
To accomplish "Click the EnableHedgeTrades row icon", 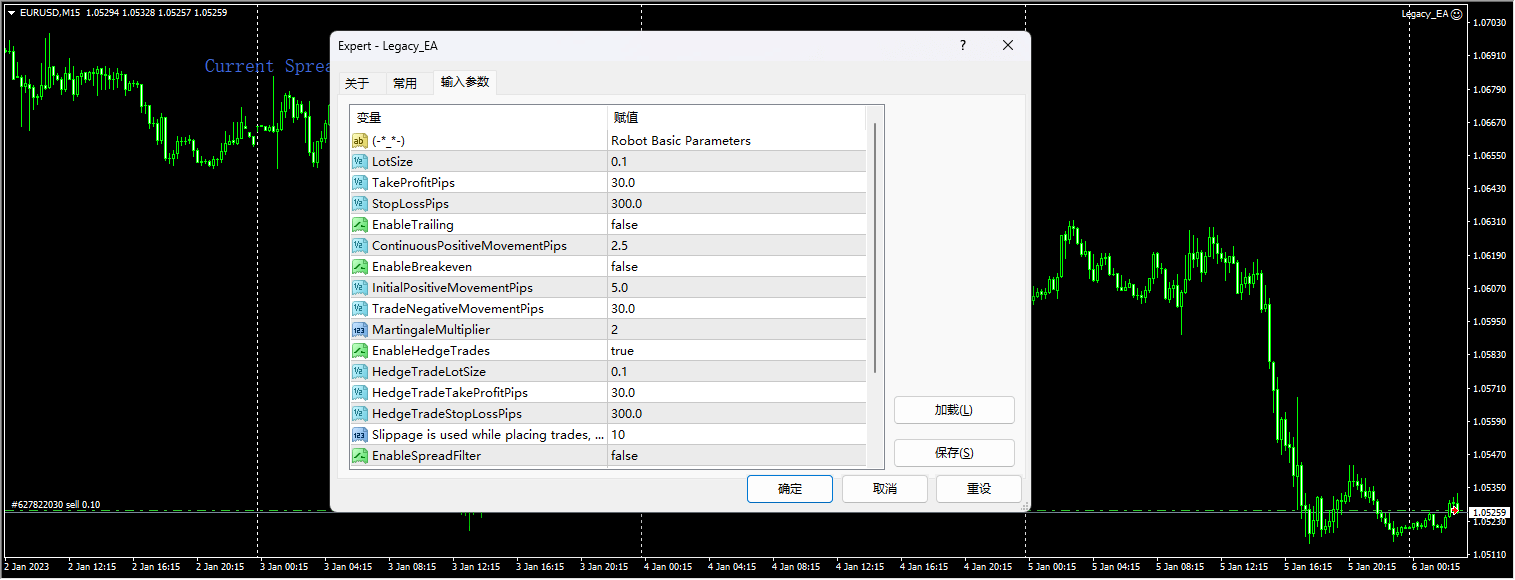I will pyautogui.click(x=360, y=351).
